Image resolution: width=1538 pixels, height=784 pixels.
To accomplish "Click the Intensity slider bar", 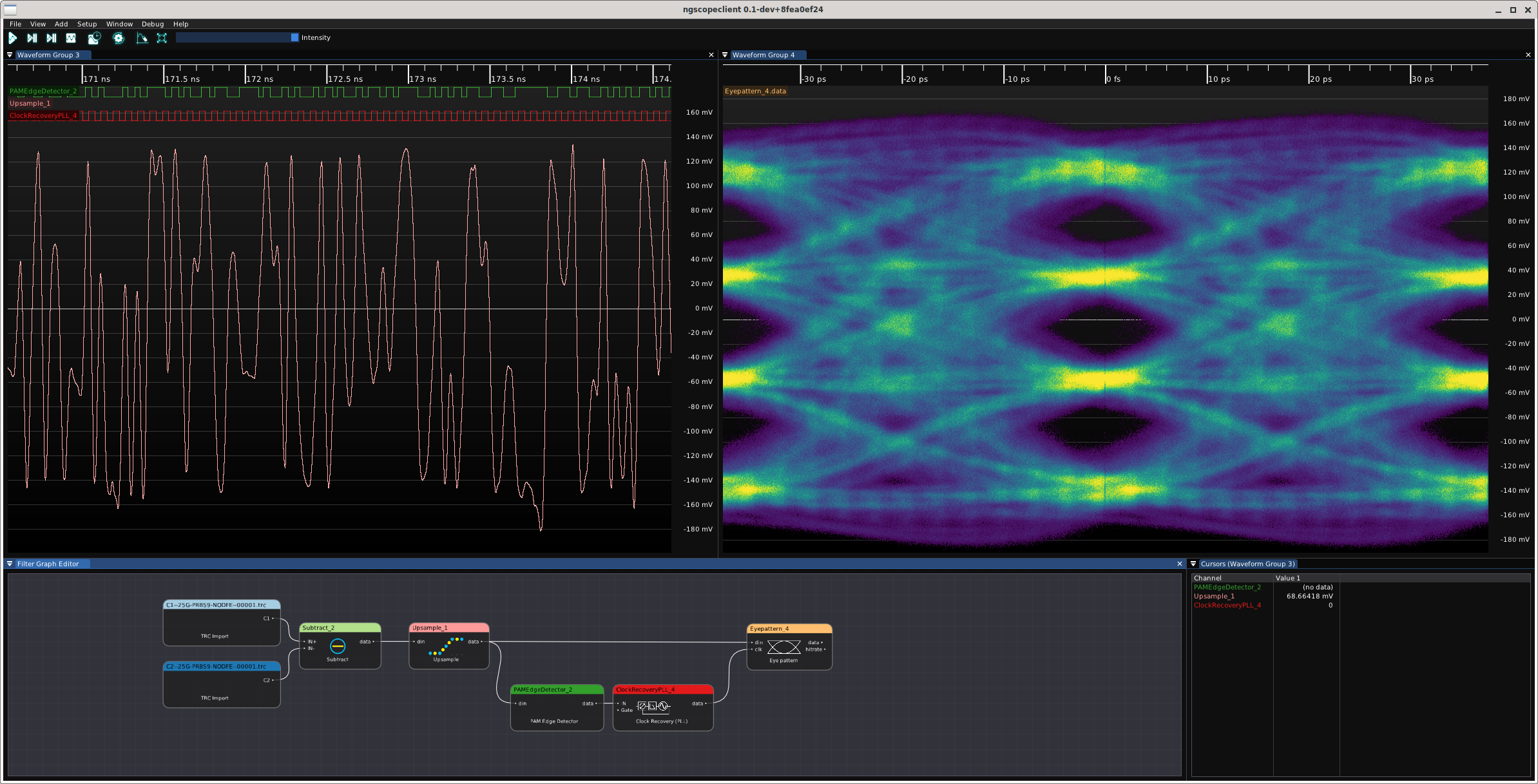I will tap(236, 37).
